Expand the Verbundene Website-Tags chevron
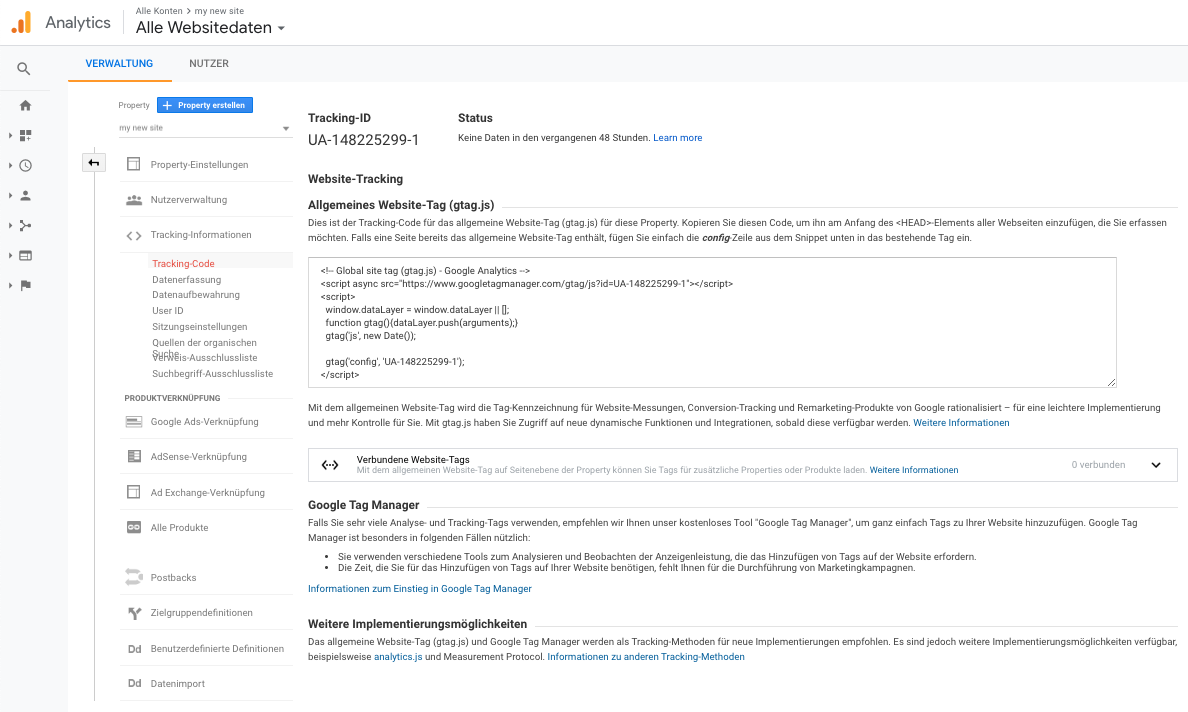Viewport: 1188px width, 712px height. point(1156,465)
